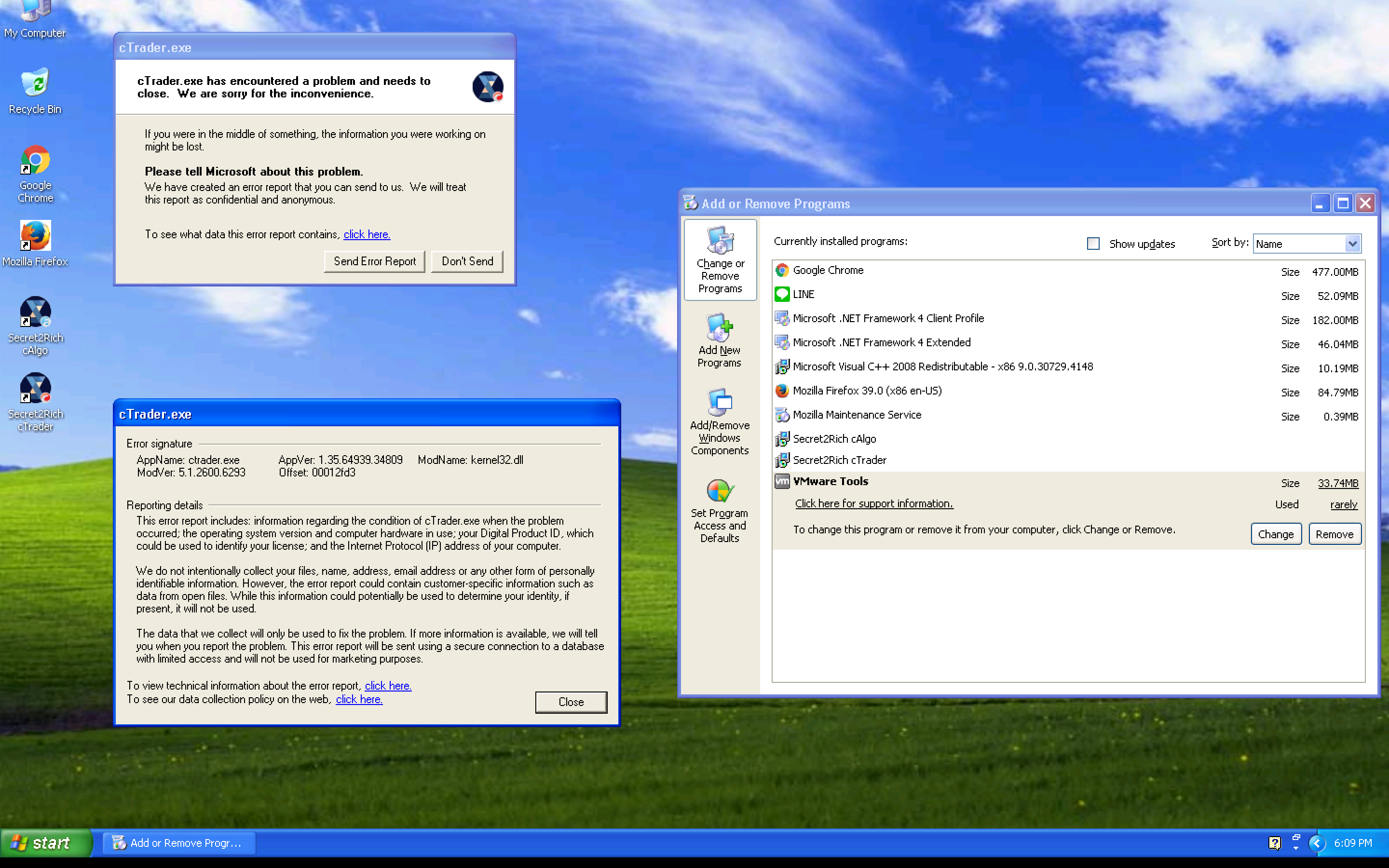Image resolution: width=1389 pixels, height=868 pixels.
Task: Open Set Program Access and Defaults
Action: 719,510
